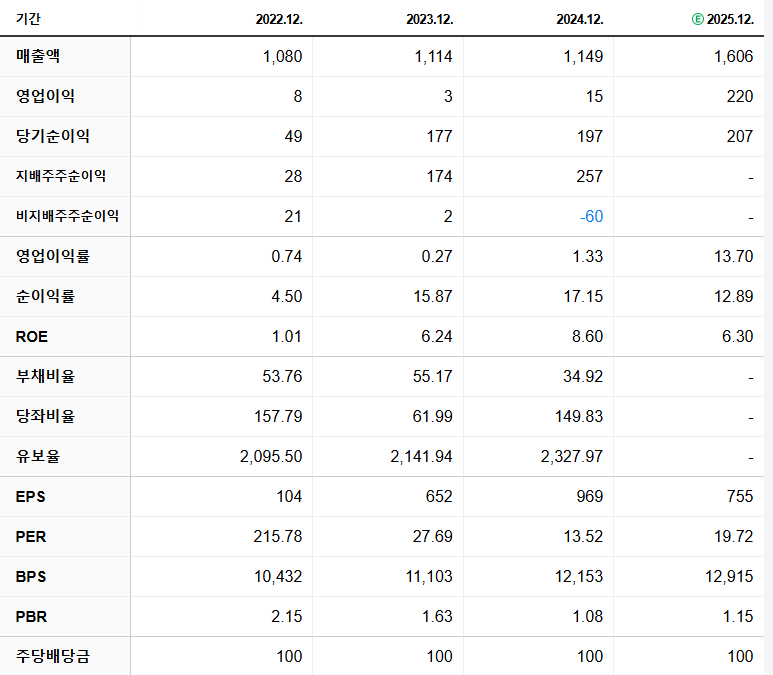Click the green E estimate icon beside 2025.12.
773x675 pixels.
point(698,19)
